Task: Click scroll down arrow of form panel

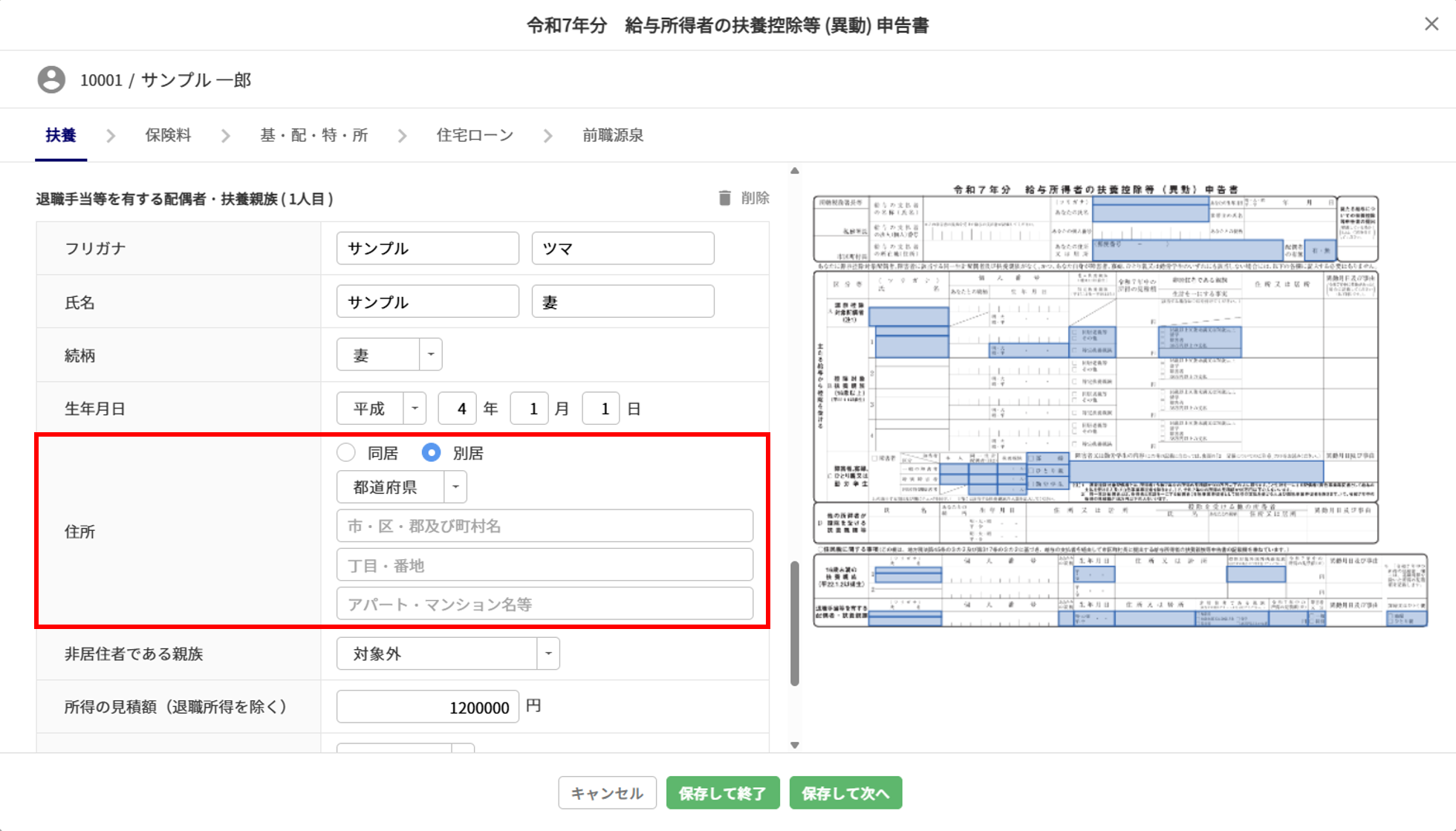Action: click(x=795, y=745)
